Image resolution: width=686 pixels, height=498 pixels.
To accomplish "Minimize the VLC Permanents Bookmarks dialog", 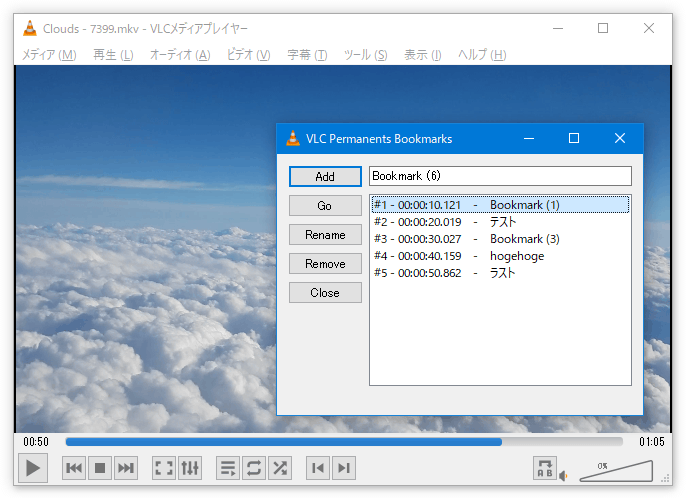I will pyautogui.click(x=529, y=138).
